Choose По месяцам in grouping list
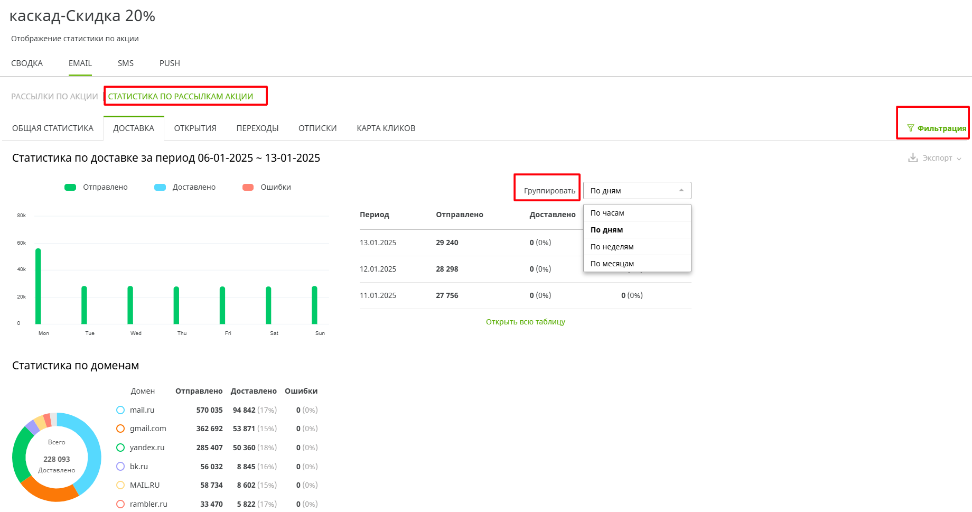This screenshot has height=512, width=972. (x=612, y=263)
